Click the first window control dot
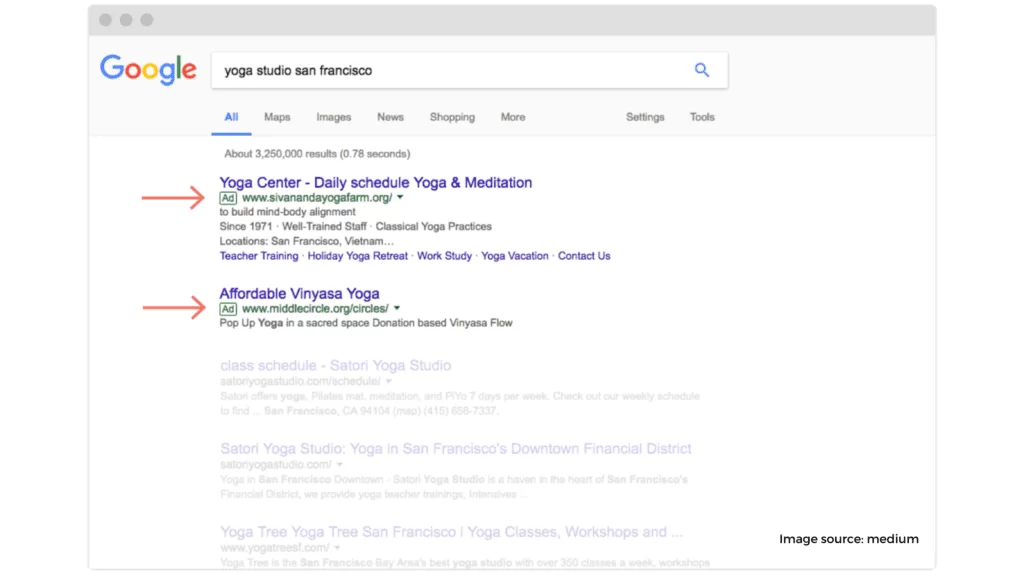 pyautogui.click(x=105, y=20)
